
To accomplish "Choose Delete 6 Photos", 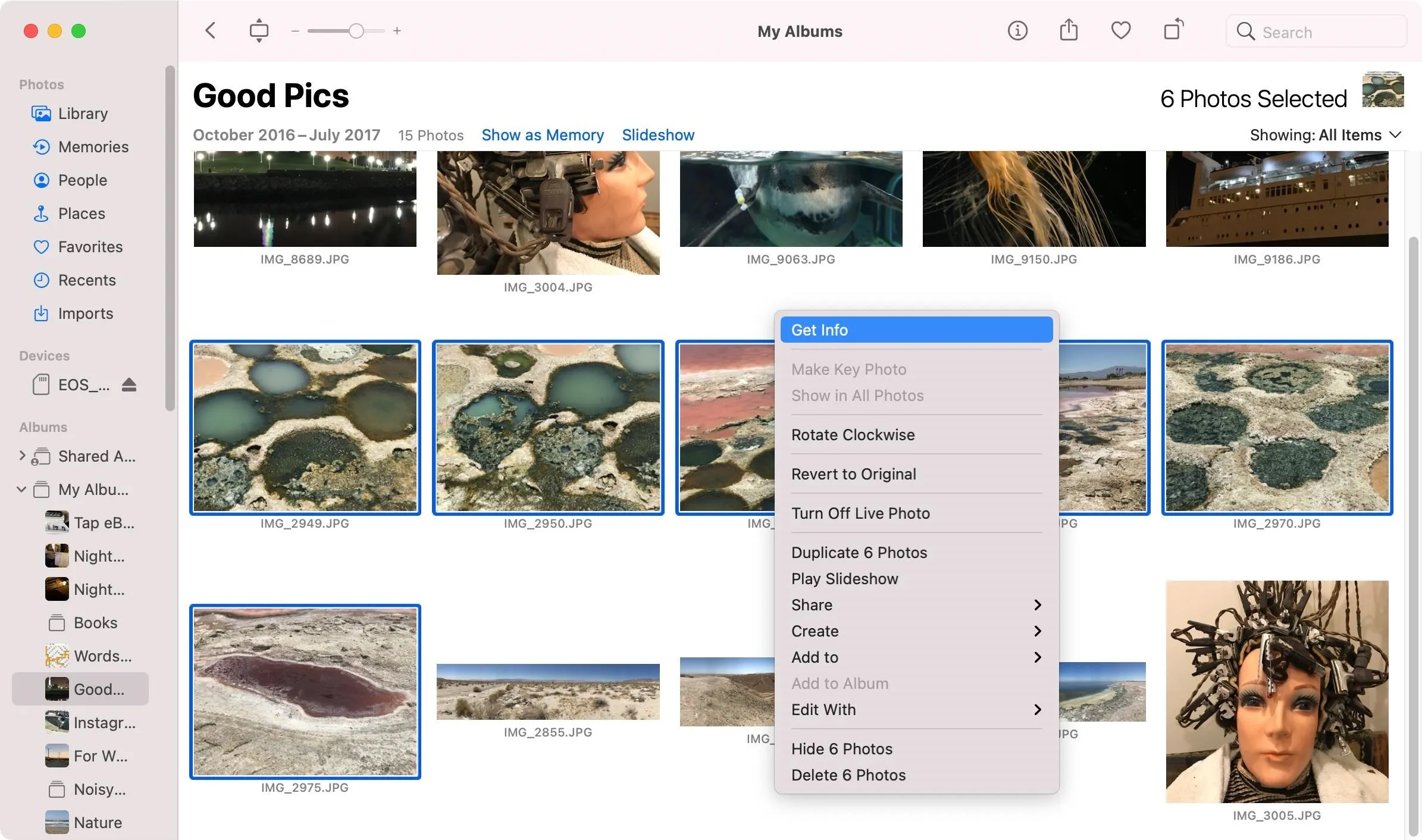I will tap(916, 775).
